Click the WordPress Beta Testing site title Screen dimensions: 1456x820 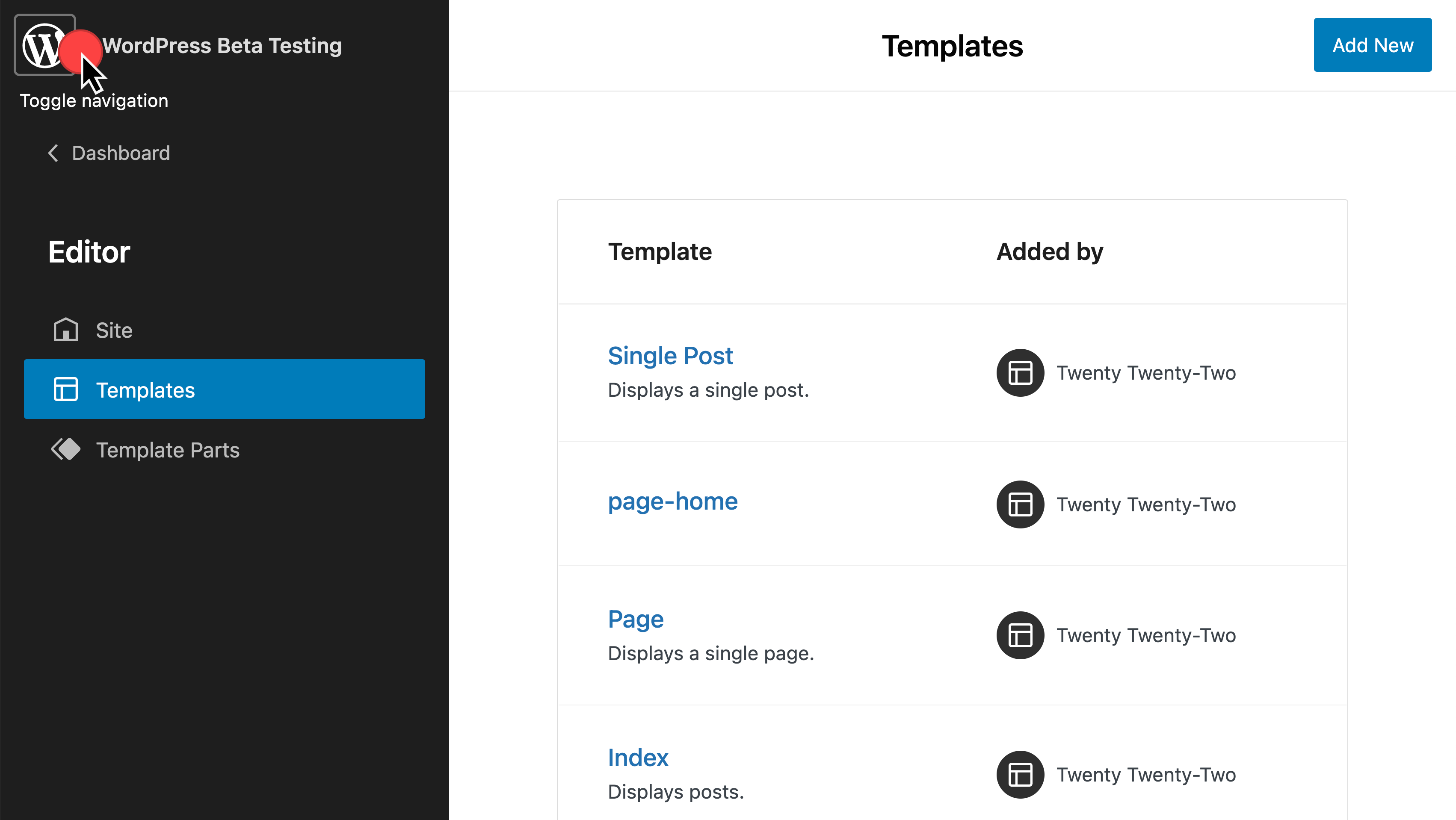click(222, 45)
